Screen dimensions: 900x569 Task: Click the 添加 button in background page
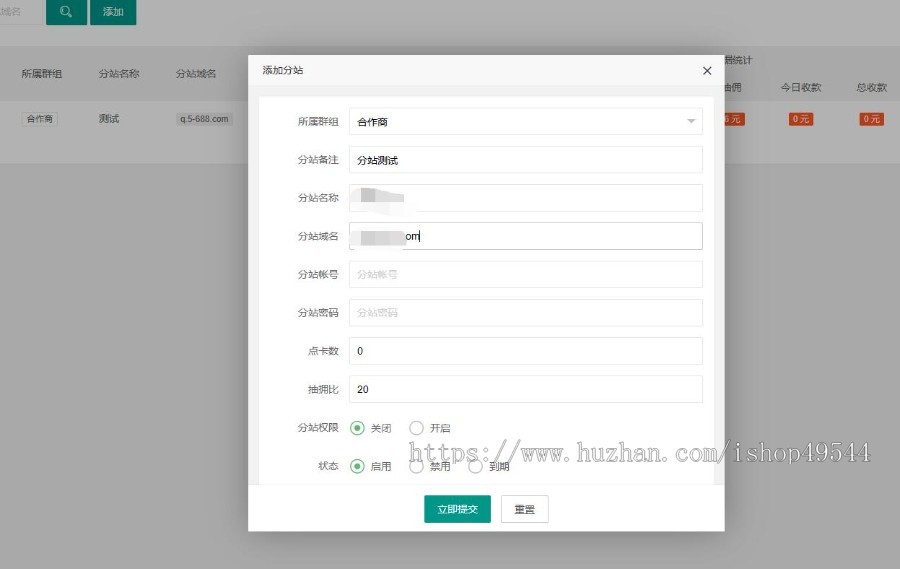[113, 11]
